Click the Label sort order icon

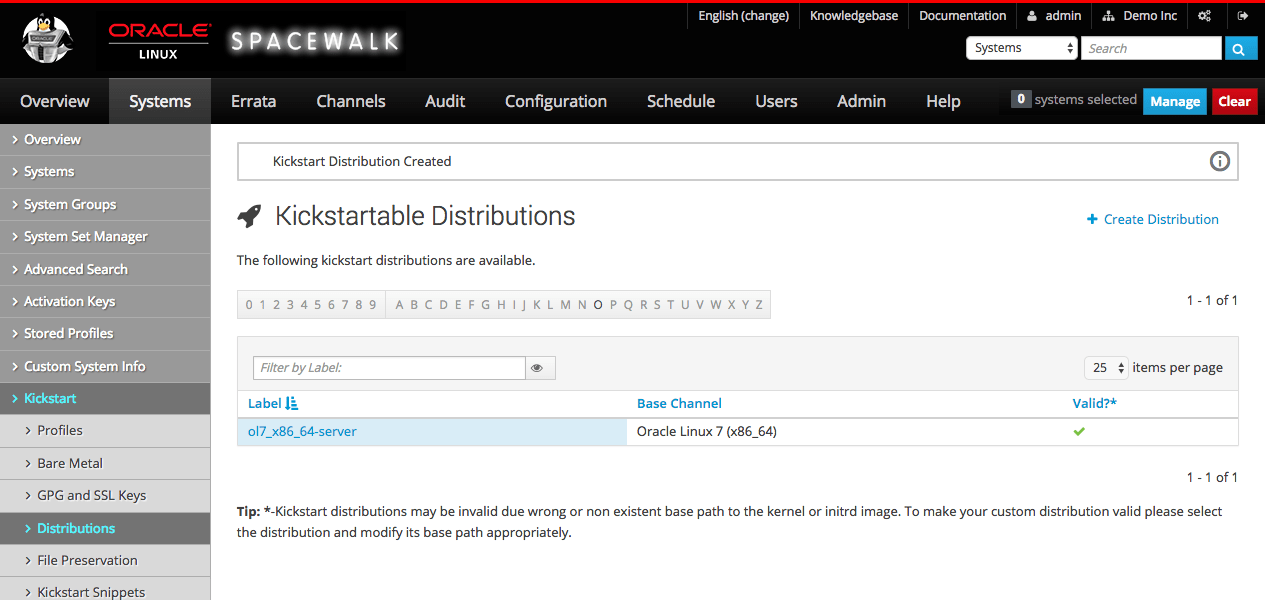292,403
